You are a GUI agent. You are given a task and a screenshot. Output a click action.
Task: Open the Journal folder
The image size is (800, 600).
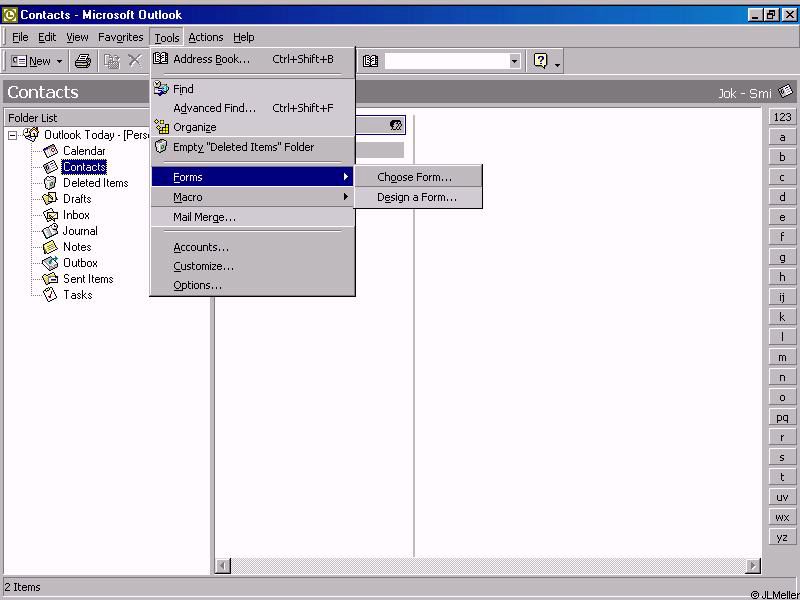pyautogui.click(x=80, y=231)
